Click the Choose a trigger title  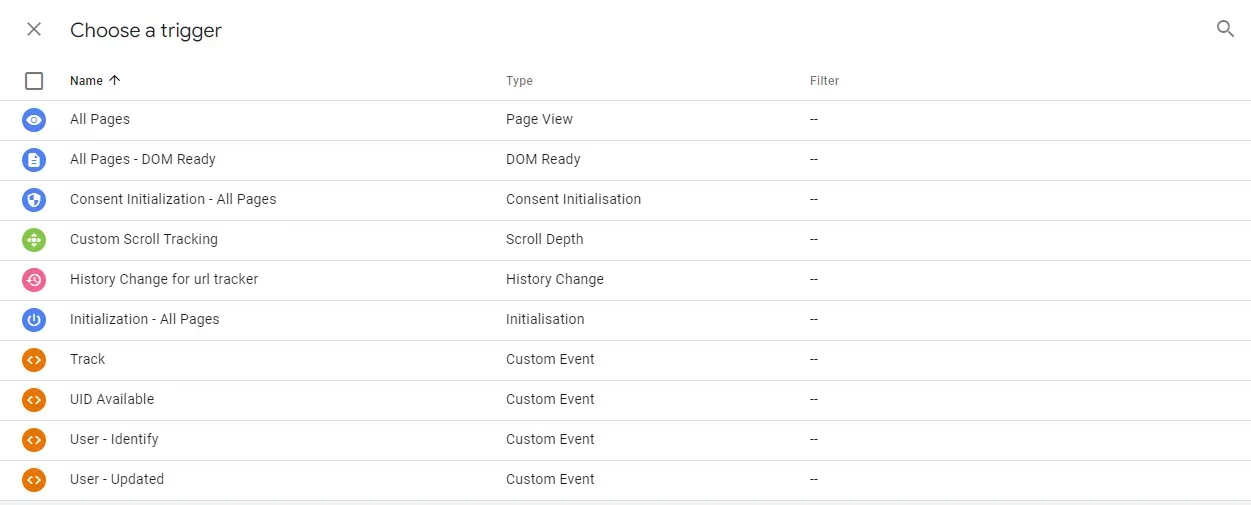146,30
